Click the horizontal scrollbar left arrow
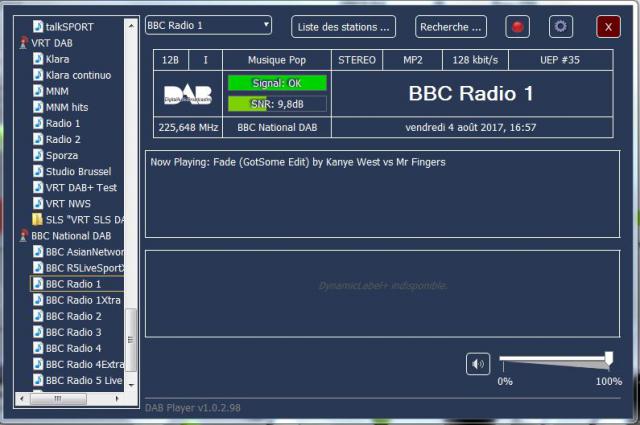 click(22, 398)
